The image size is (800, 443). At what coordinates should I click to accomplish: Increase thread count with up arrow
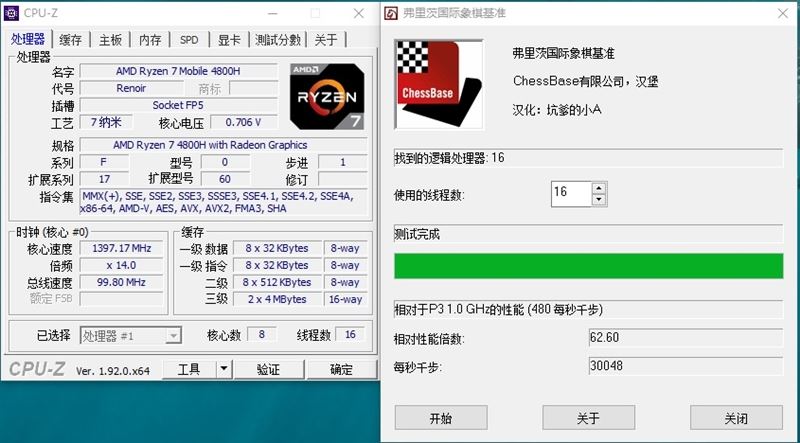coord(599,187)
